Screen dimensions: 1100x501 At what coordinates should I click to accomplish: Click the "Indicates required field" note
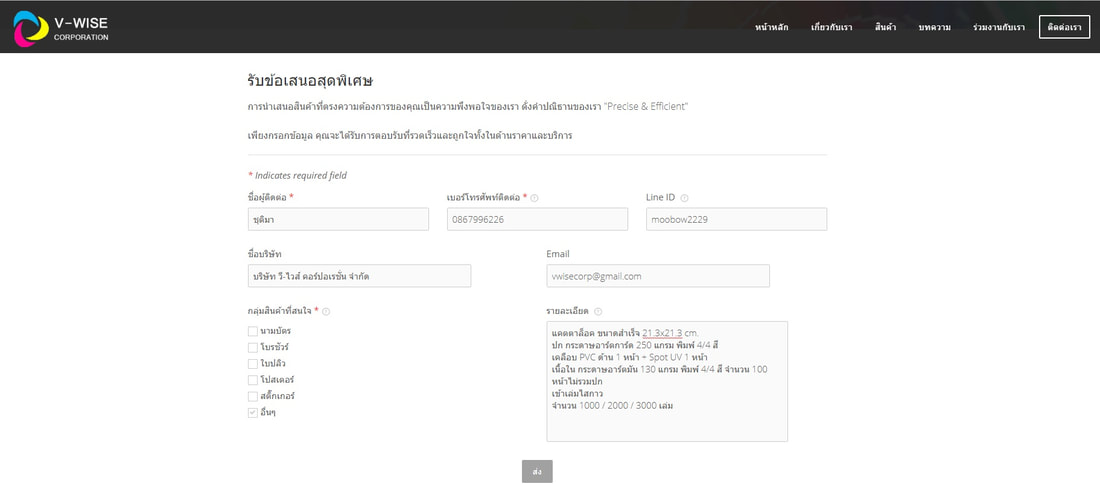[x=297, y=175]
